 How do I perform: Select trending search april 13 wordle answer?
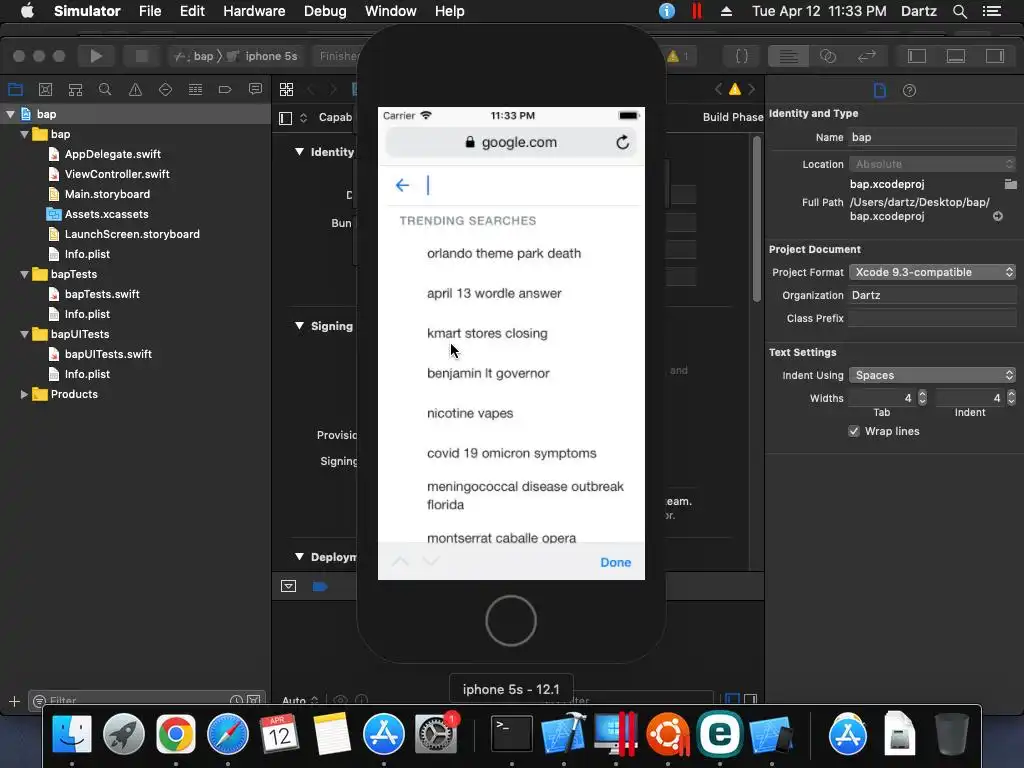pyautogui.click(x=494, y=293)
